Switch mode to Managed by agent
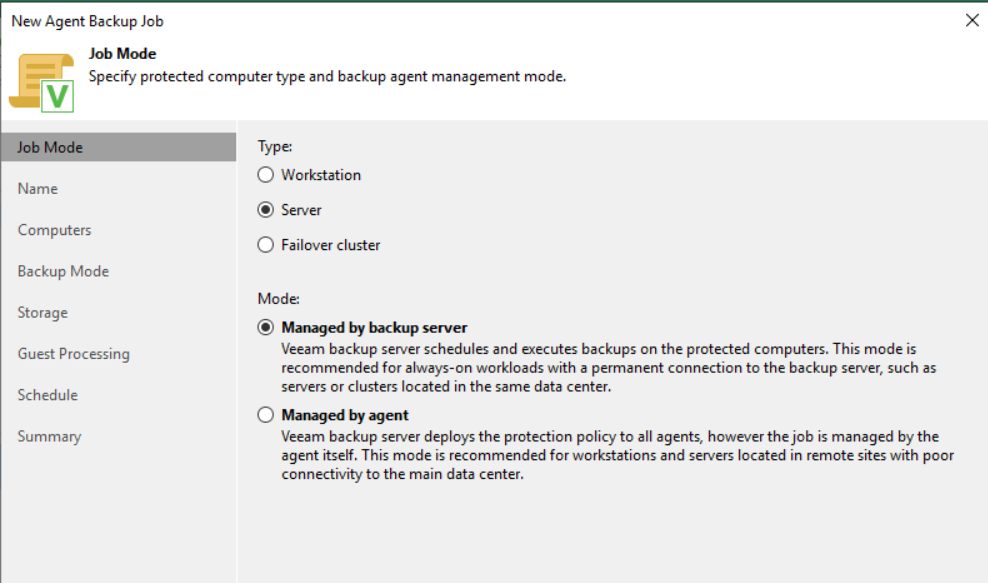Screen dimensions: 988x583 pyautogui.click(x=265, y=415)
